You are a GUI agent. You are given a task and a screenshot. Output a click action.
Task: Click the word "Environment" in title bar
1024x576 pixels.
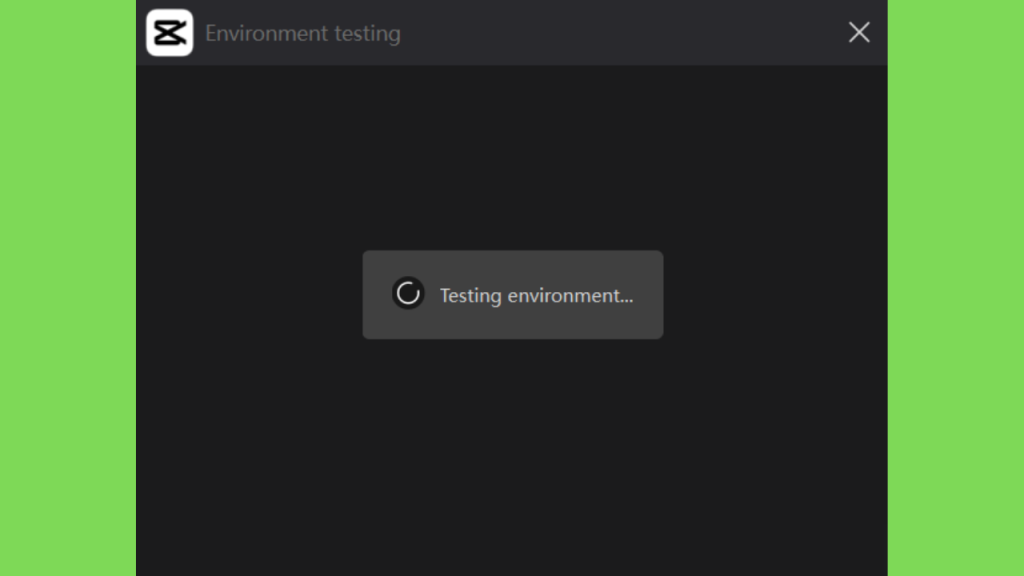tap(266, 33)
